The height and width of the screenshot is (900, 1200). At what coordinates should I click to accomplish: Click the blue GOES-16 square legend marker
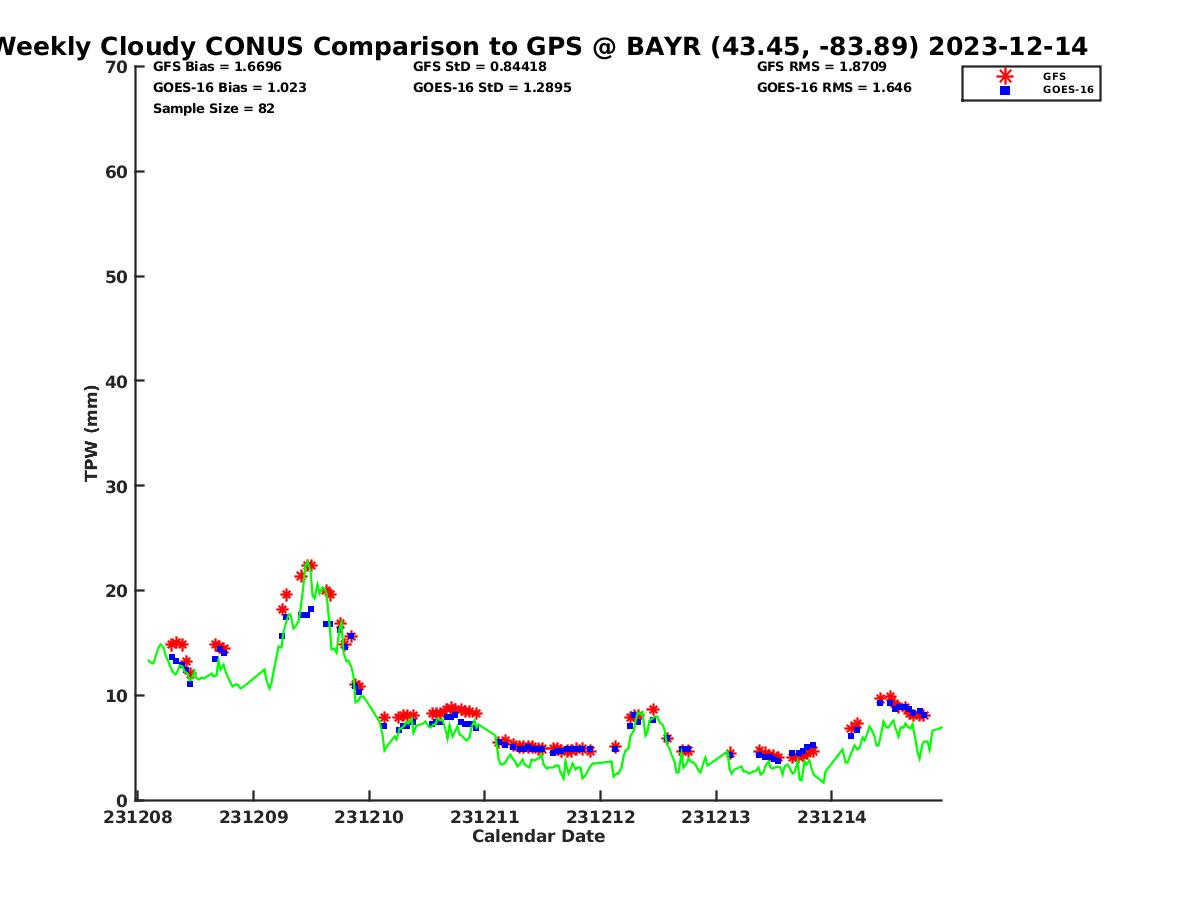[1005, 90]
